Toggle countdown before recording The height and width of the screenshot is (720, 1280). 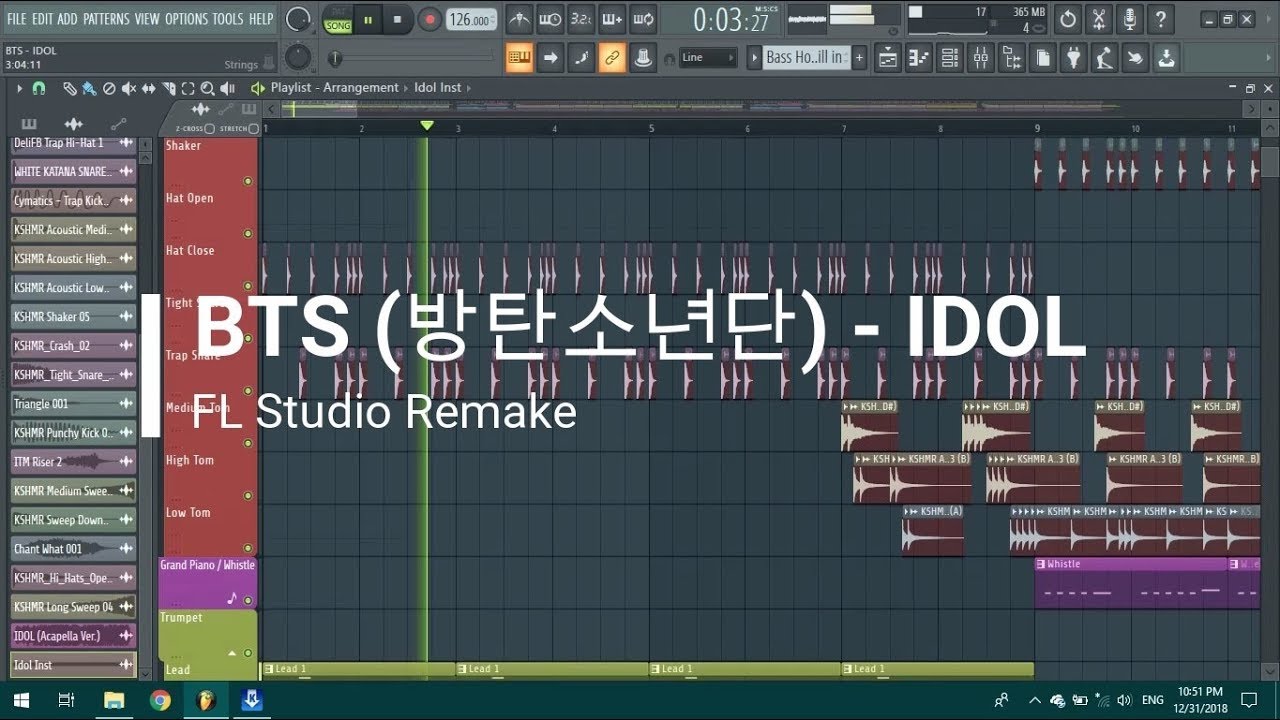click(581, 19)
